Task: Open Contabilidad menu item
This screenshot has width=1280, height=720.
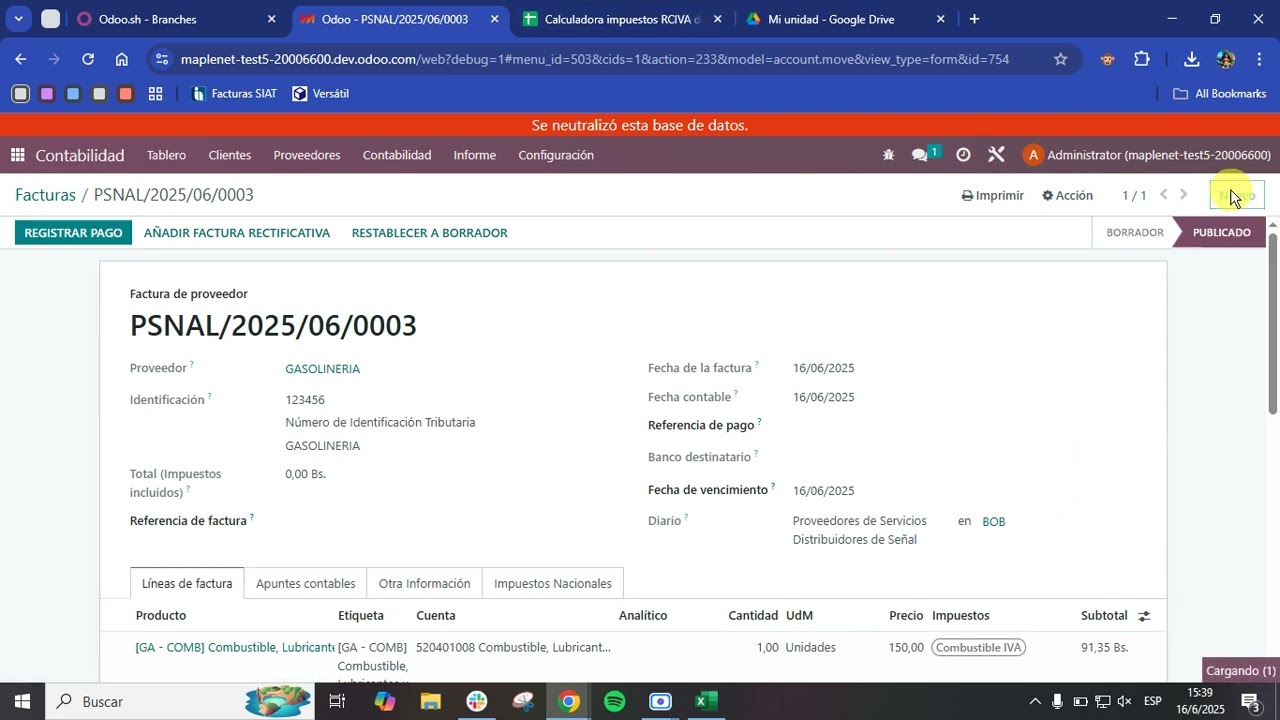Action: pos(397,155)
